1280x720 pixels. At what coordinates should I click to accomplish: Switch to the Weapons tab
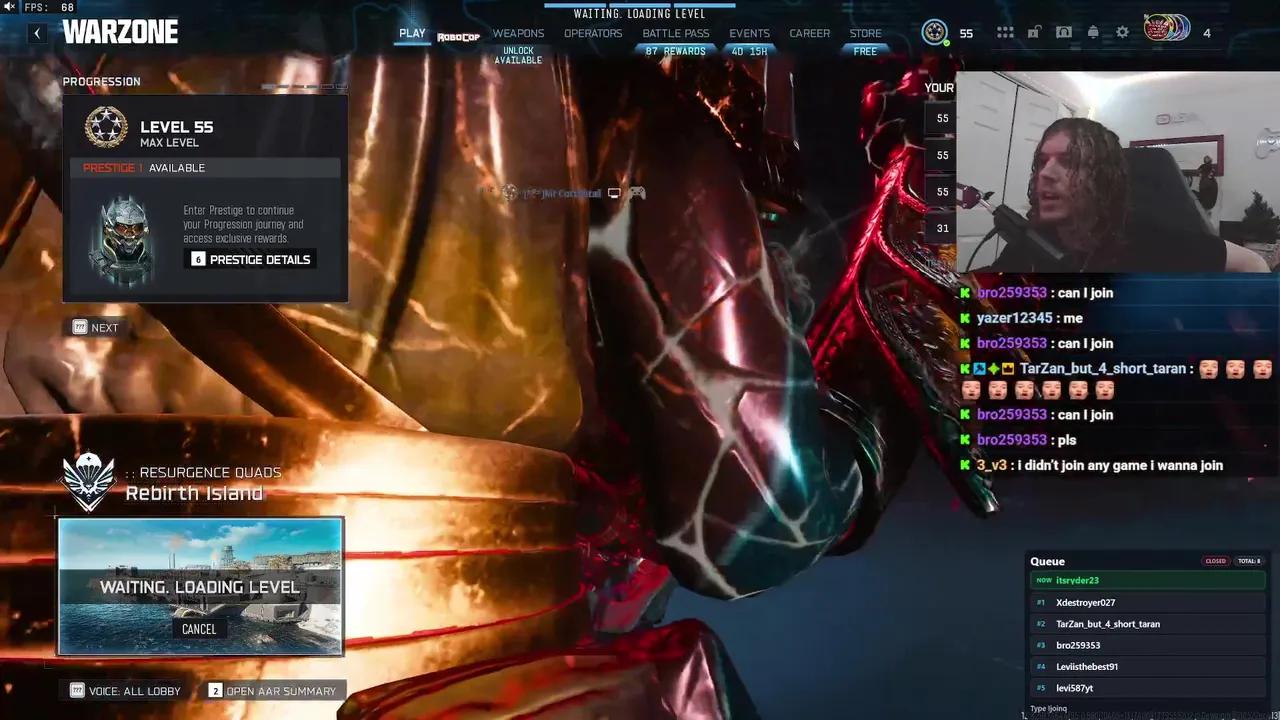[518, 33]
